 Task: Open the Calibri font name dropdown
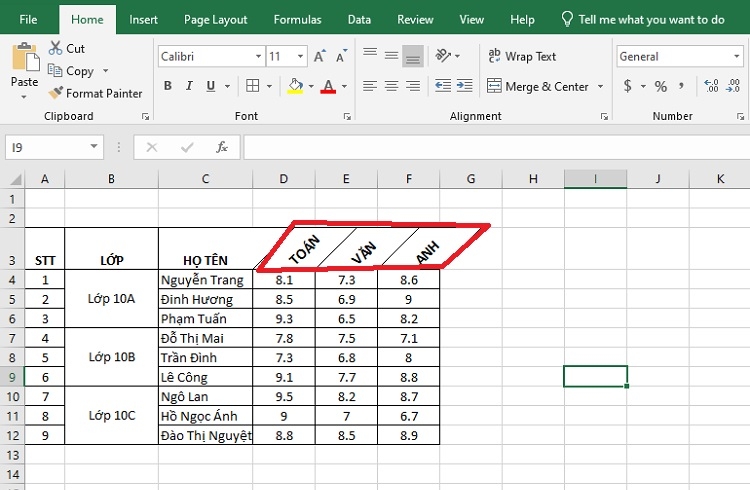tap(258, 56)
